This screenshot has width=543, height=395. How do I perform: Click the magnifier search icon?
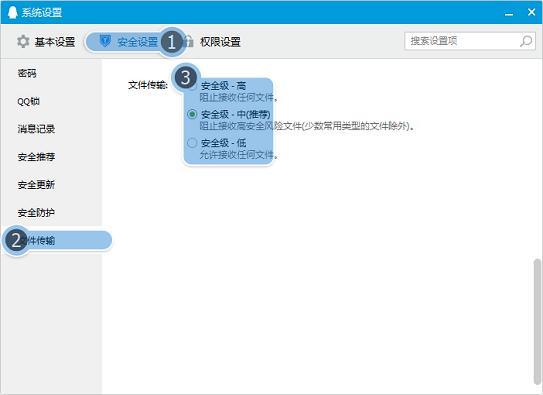526,41
